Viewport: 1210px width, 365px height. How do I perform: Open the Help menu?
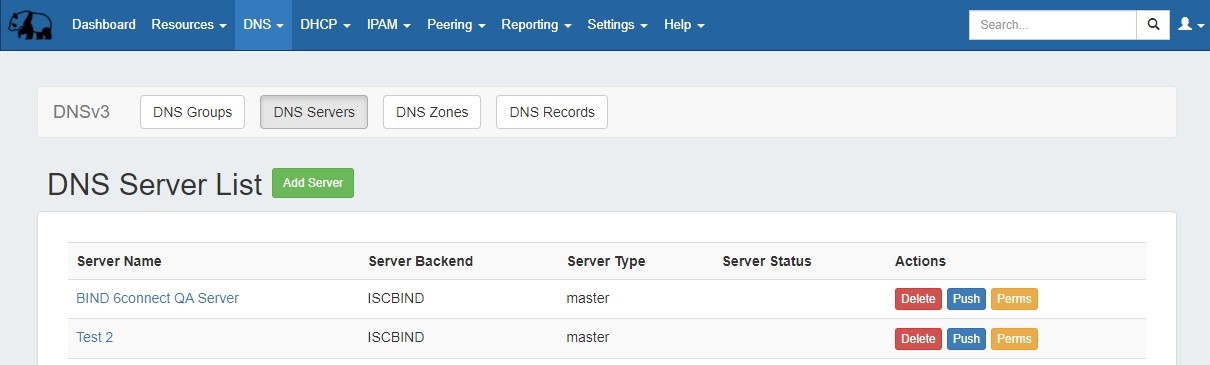[684, 25]
